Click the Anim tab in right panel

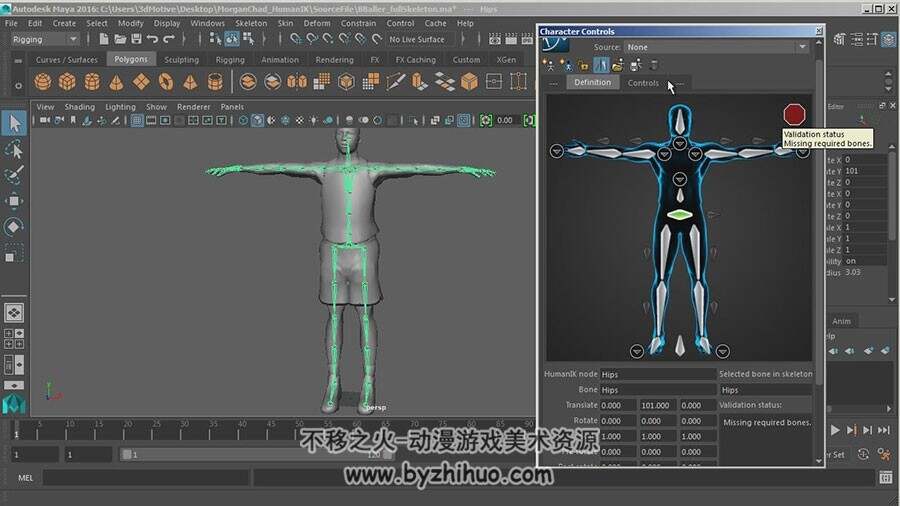click(841, 321)
